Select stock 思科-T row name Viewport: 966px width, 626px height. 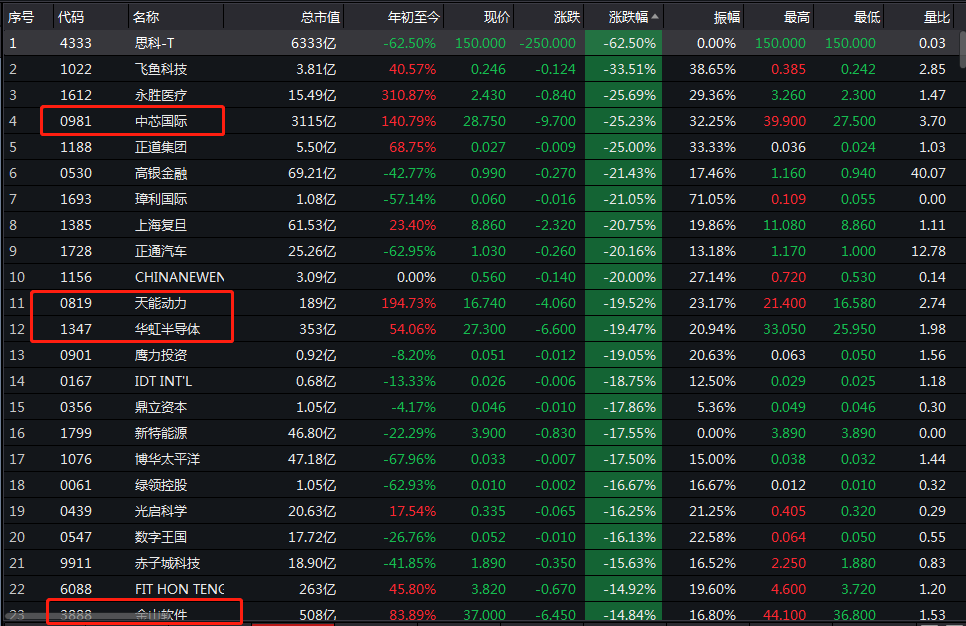tap(154, 43)
